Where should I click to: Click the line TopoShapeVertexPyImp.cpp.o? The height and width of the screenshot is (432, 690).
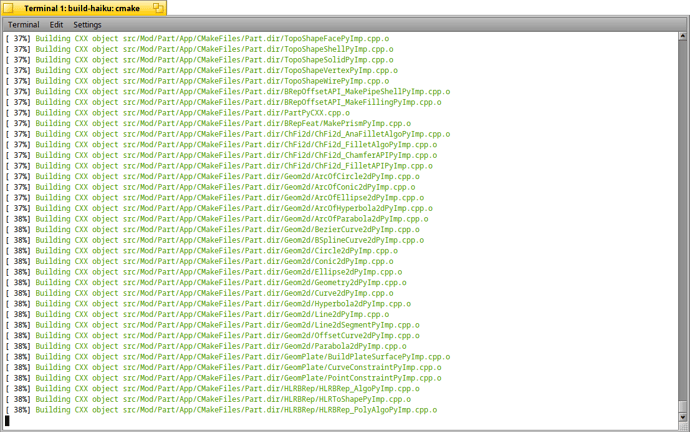202,70
